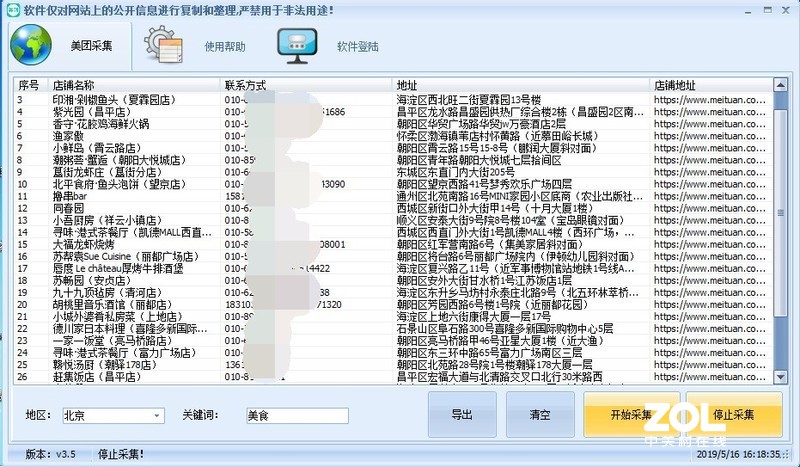The image size is (800, 467).
Task: Click address 朝阳区安外大街甘水桥1号江苏饭店1层
Action: tap(484, 281)
